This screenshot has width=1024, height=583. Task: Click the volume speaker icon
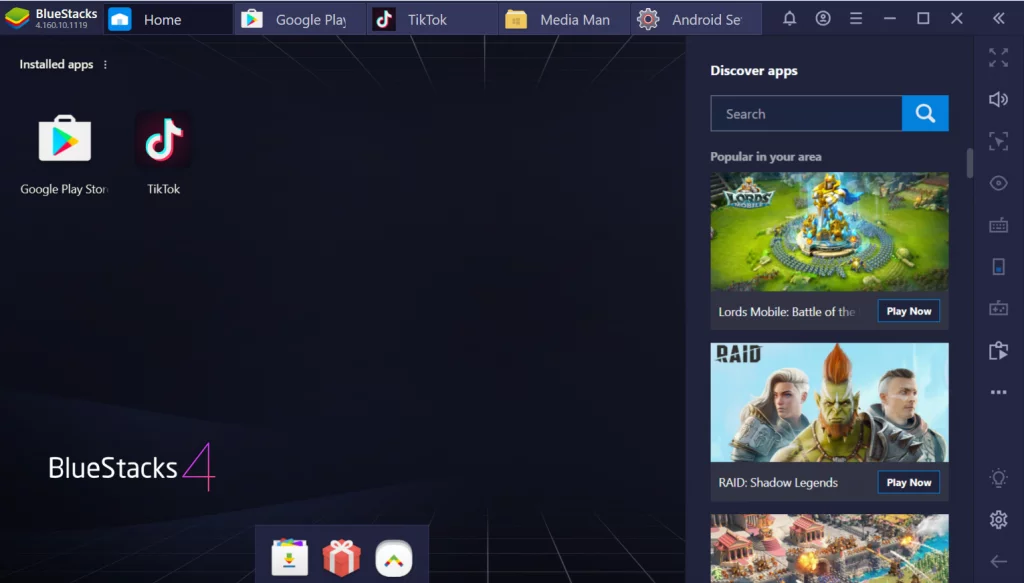coord(999,99)
